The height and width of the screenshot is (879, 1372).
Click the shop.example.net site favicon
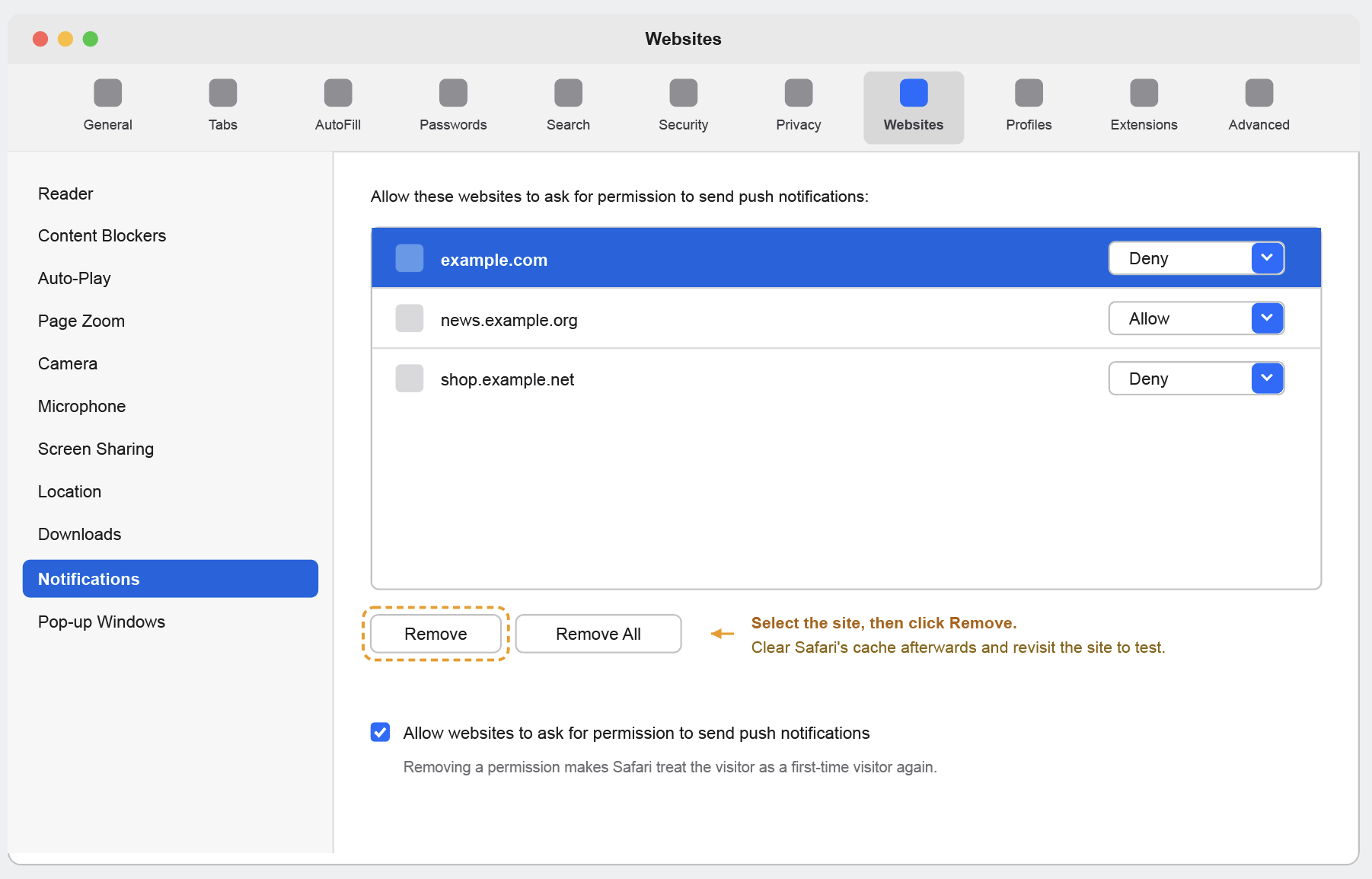(410, 379)
